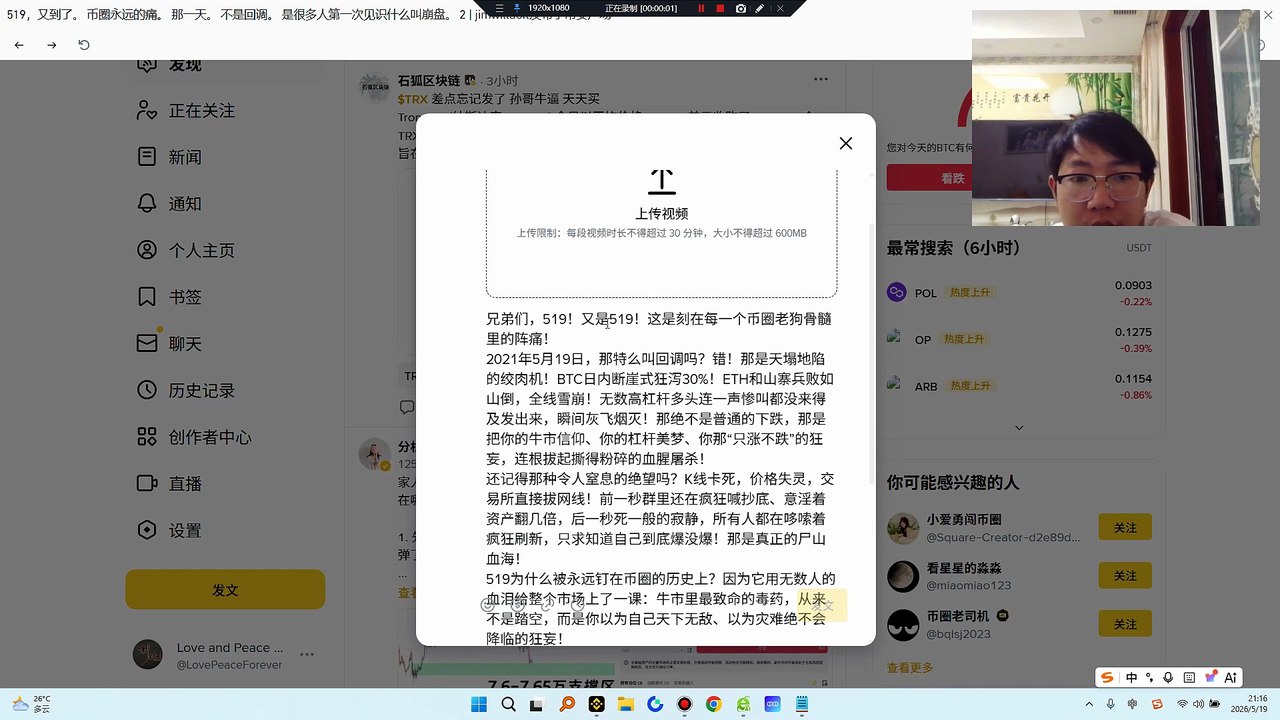Click the grid icon beside 创作者中心
The image size is (1280, 720).
pos(147,437)
